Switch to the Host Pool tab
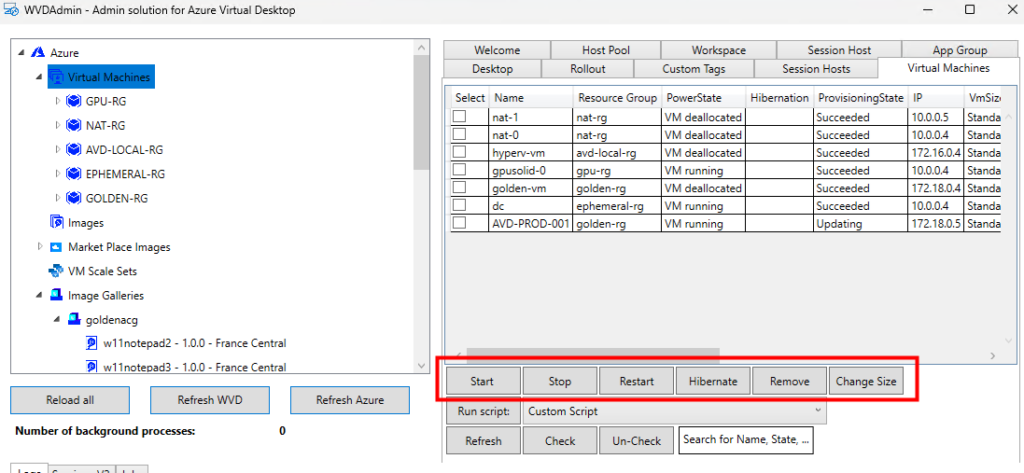Screen dimensions: 1024x473 605,50
